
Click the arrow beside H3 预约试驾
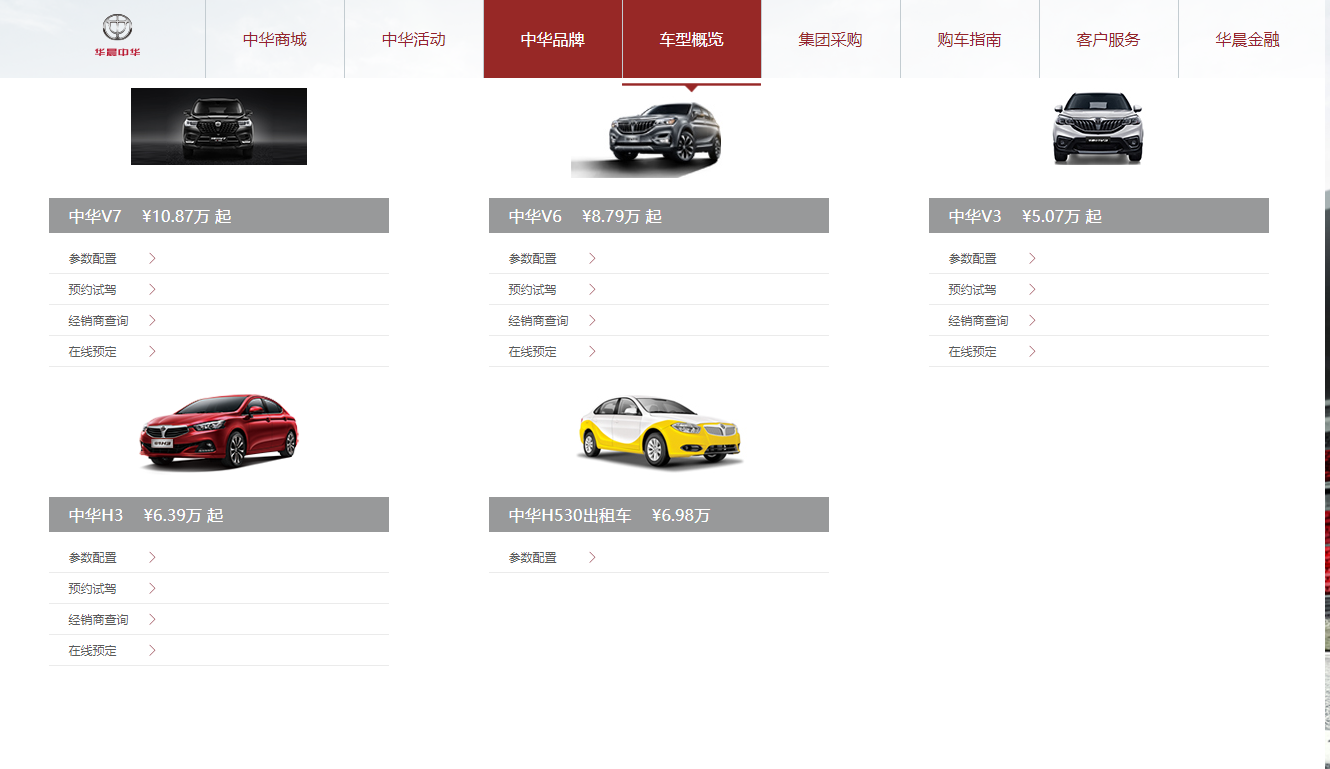pos(152,588)
